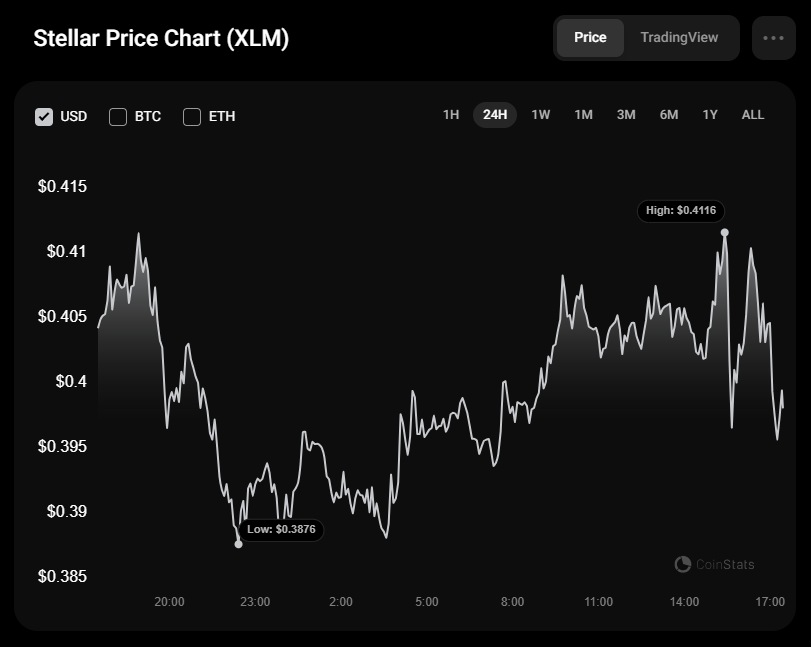Choose the 1W time range

(540, 115)
